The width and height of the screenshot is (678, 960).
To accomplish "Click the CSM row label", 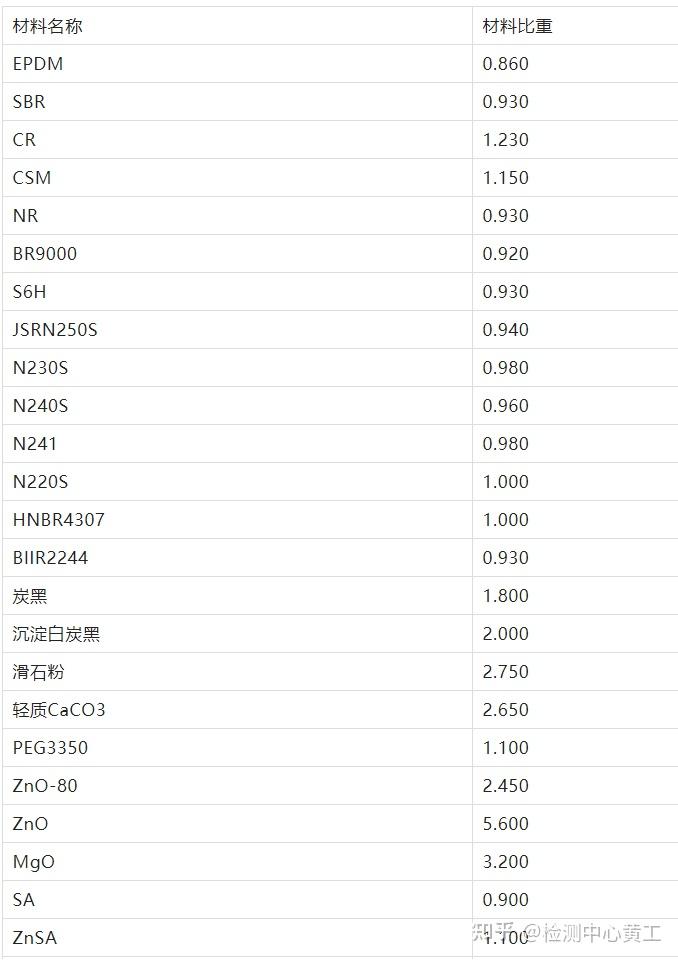I will pyautogui.click(x=32, y=178).
